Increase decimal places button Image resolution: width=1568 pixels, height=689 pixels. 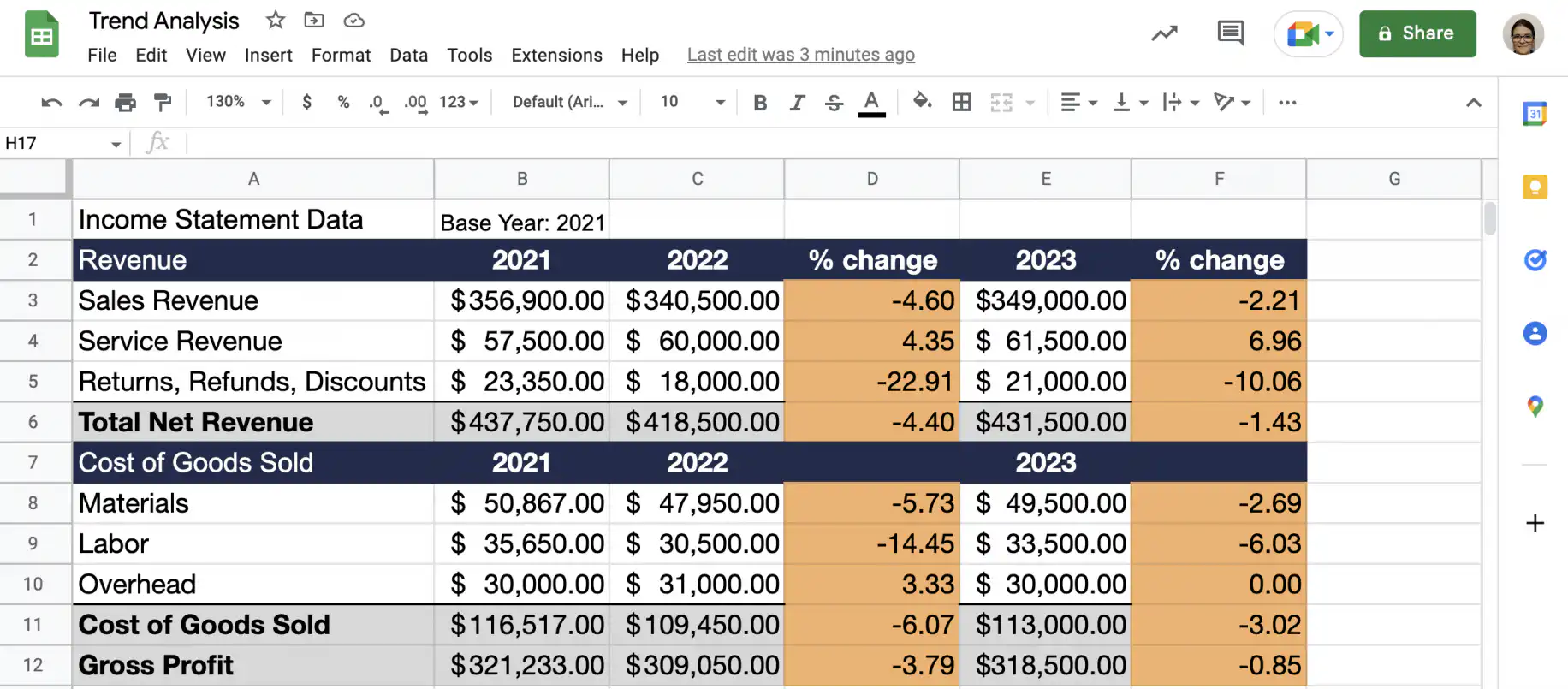tap(416, 103)
